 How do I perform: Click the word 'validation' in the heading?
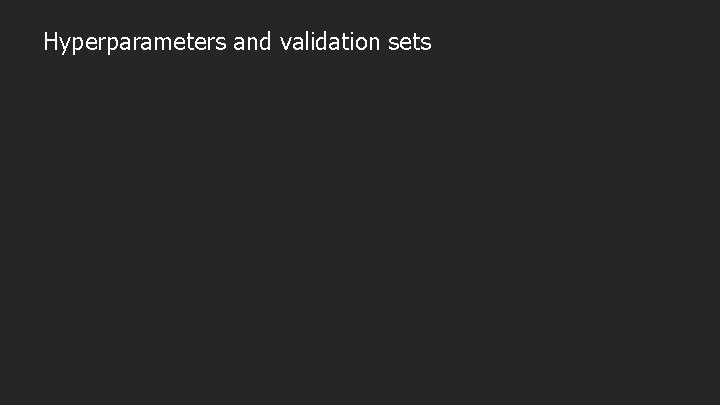tap(330, 41)
